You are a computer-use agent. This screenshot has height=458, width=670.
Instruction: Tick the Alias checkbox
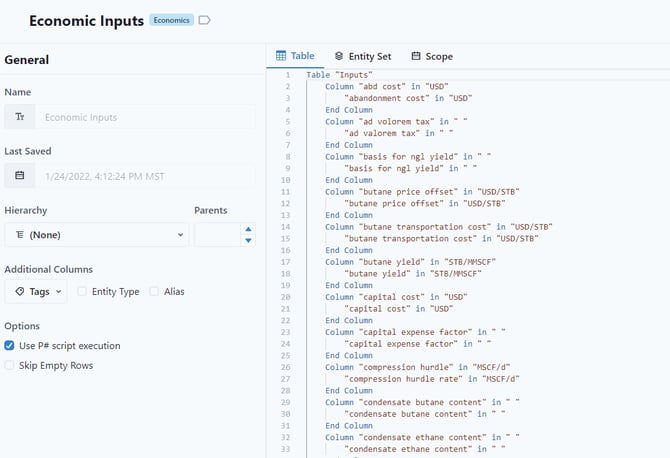tap(154, 292)
